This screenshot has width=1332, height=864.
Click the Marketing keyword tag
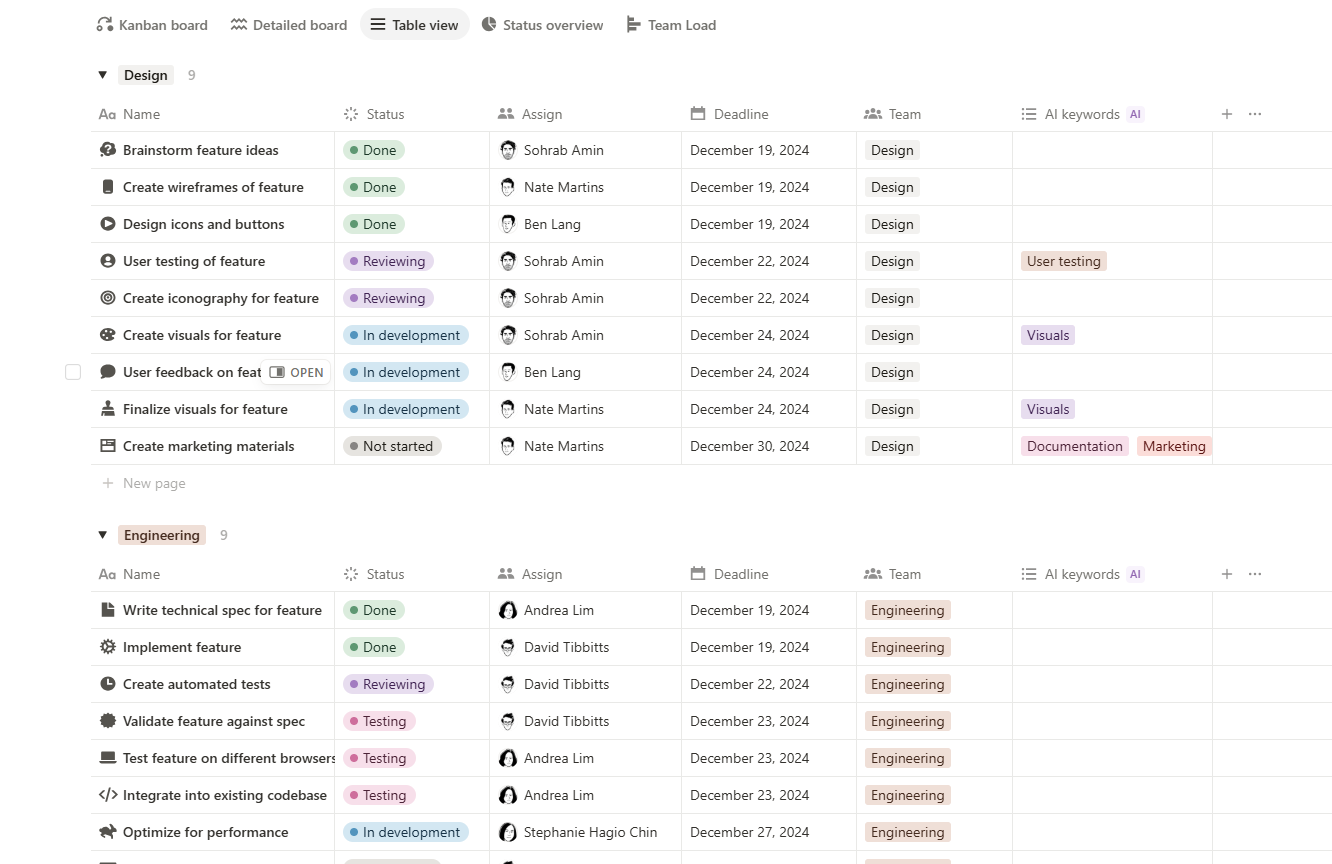(x=1174, y=446)
